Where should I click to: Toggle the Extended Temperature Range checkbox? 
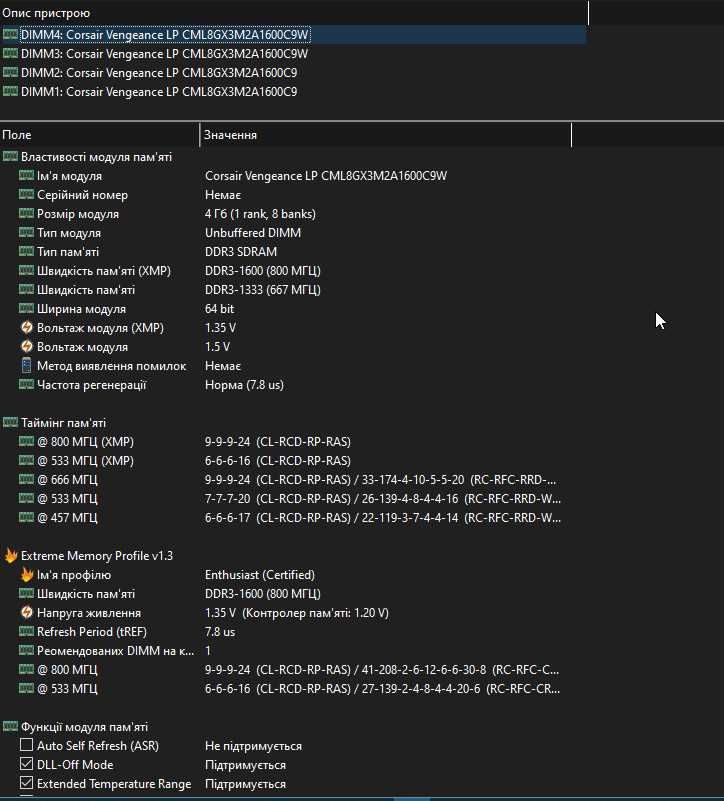click(x=27, y=783)
